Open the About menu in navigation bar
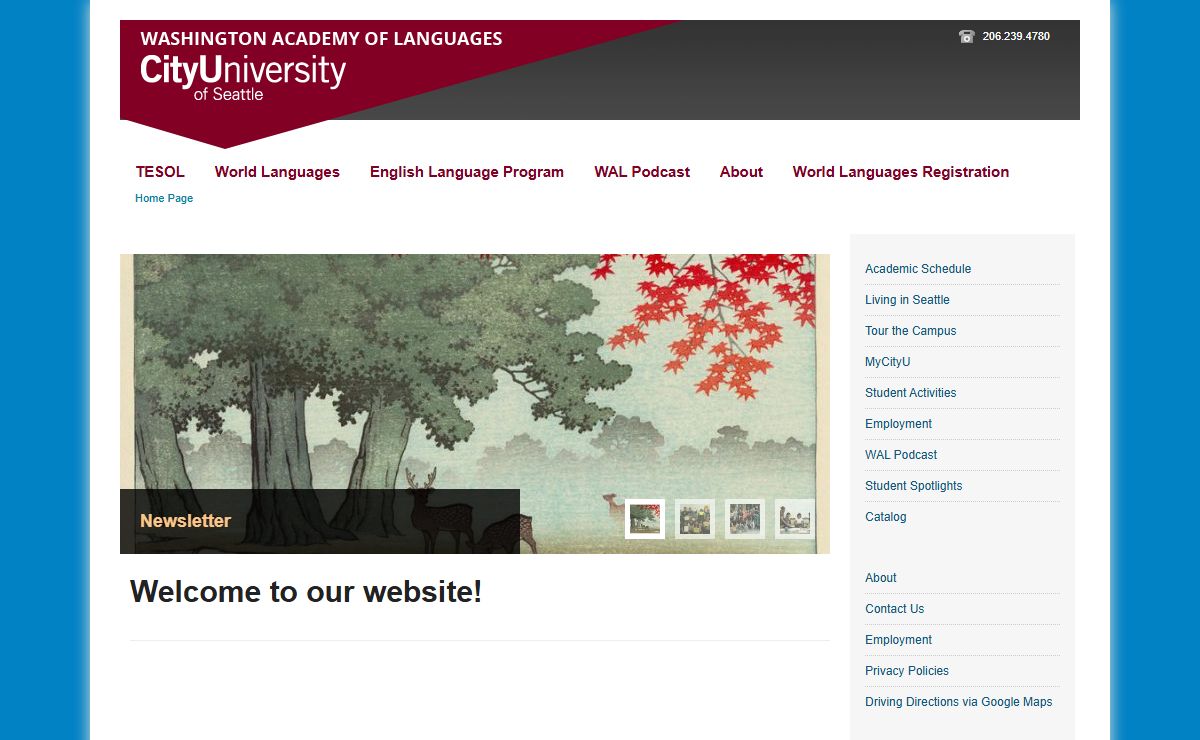 pyautogui.click(x=741, y=172)
